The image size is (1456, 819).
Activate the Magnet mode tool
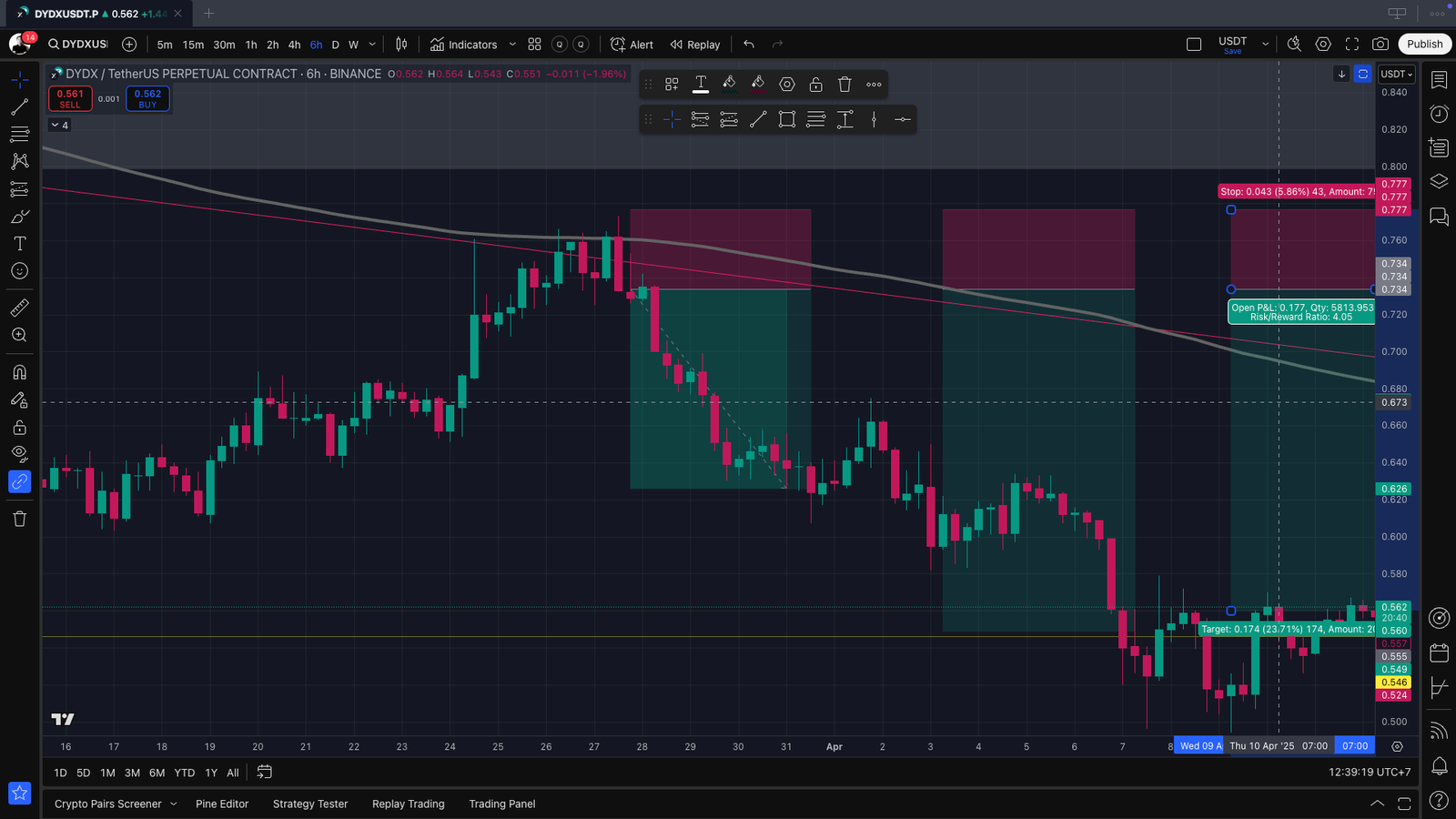[x=19, y=372]
